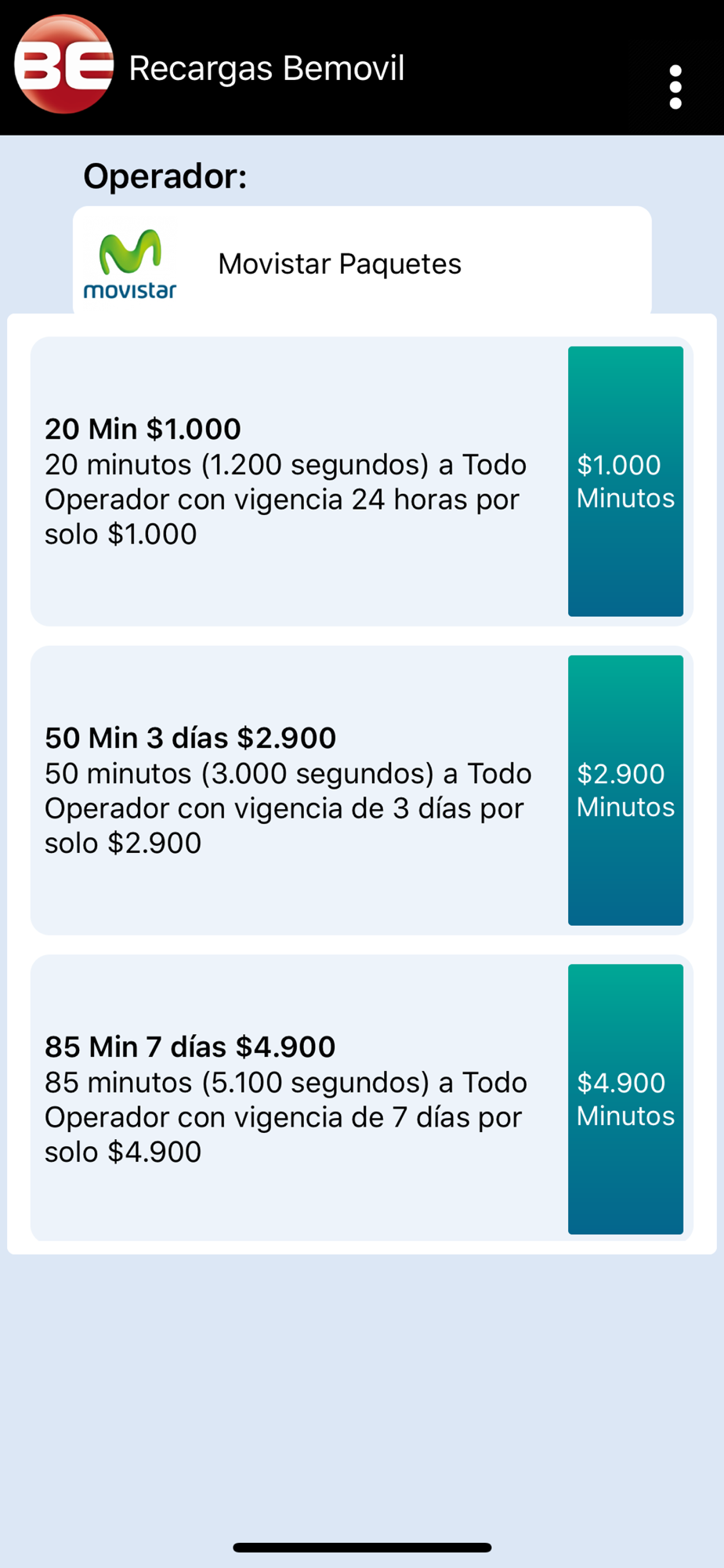Tap the Movistar logo icon
This screenshot has width=724, height=1568.
coord(130,264)
